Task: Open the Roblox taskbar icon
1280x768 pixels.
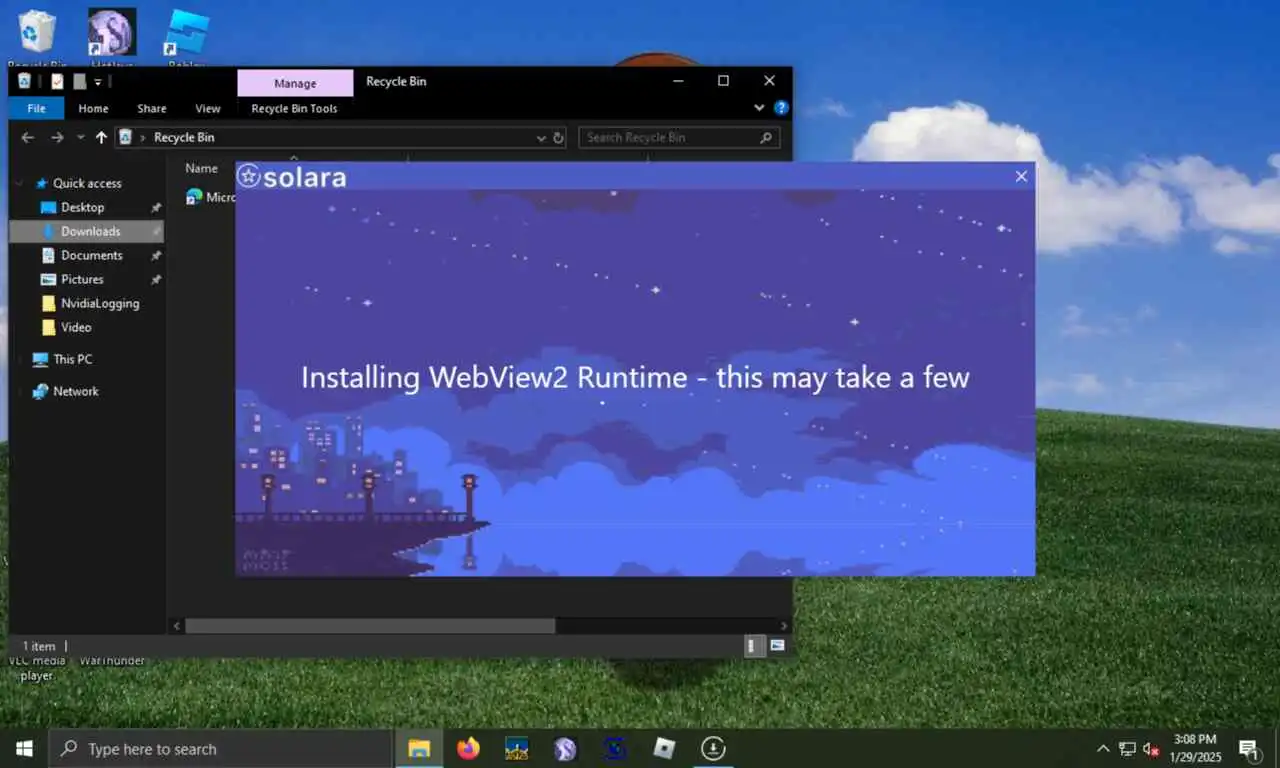Action: click(664, 748)
